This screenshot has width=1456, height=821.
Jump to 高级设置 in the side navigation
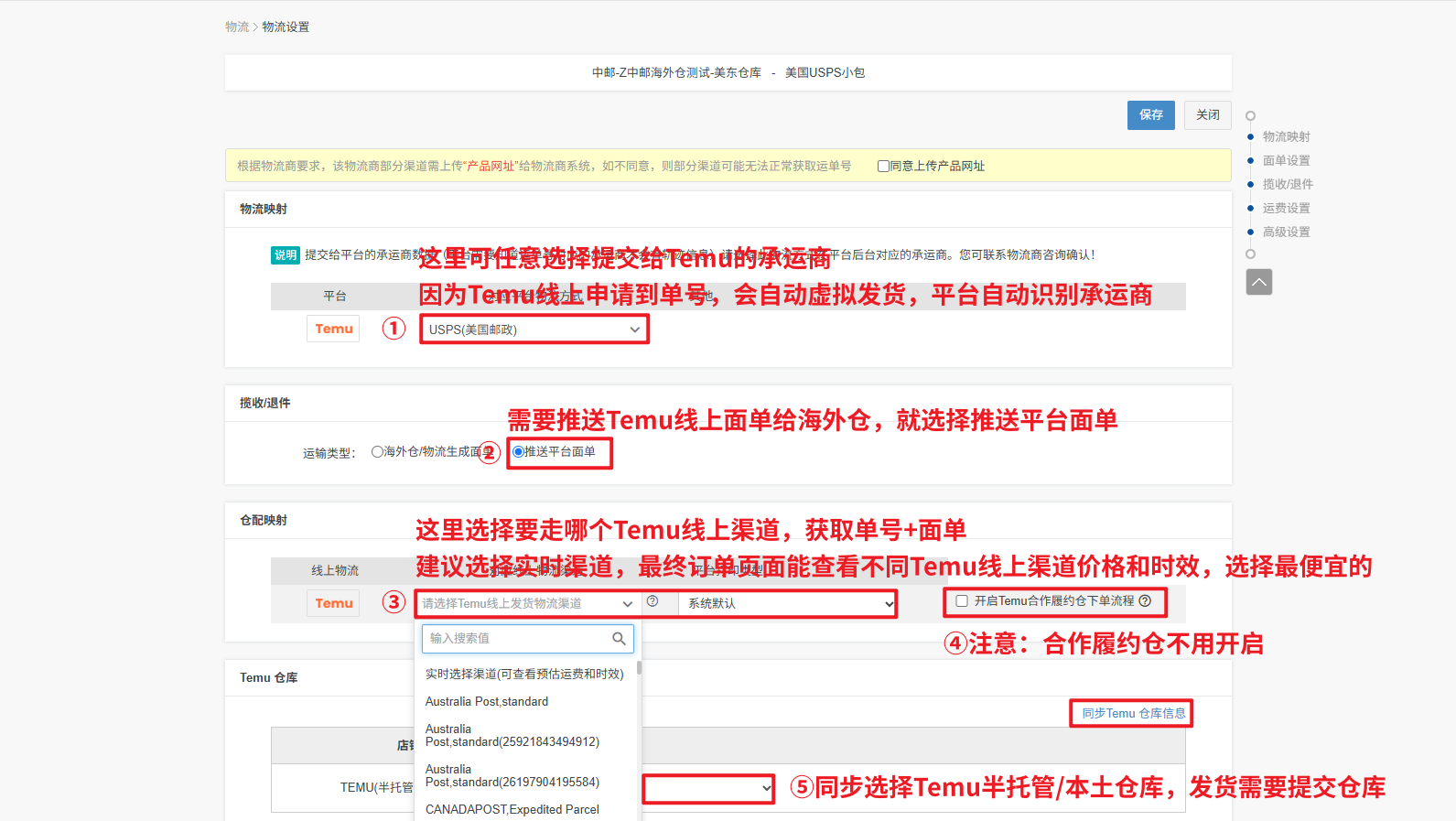point(1286,232)
